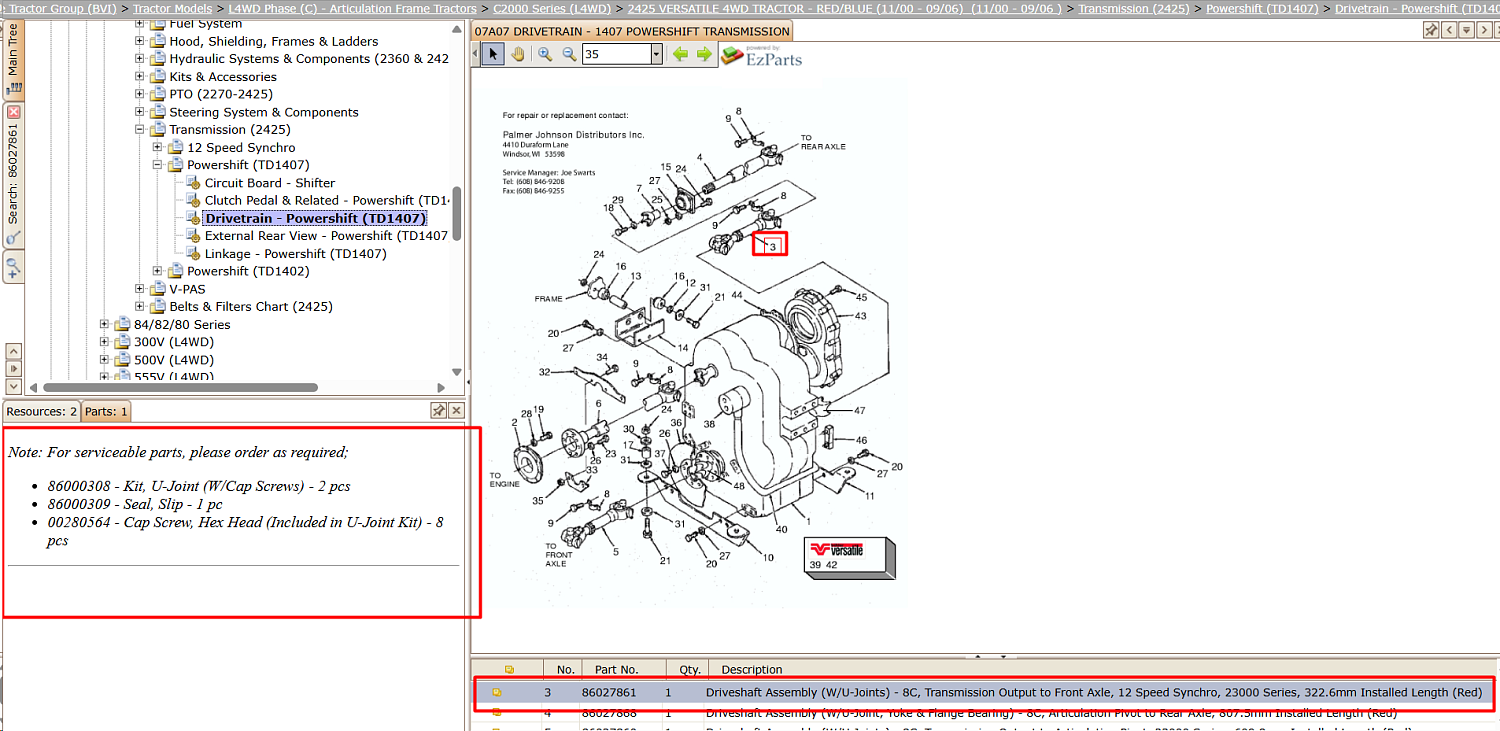Zoom out of the diagram
This screenshot has height=731, width=1500.
[x=569, y=54]
